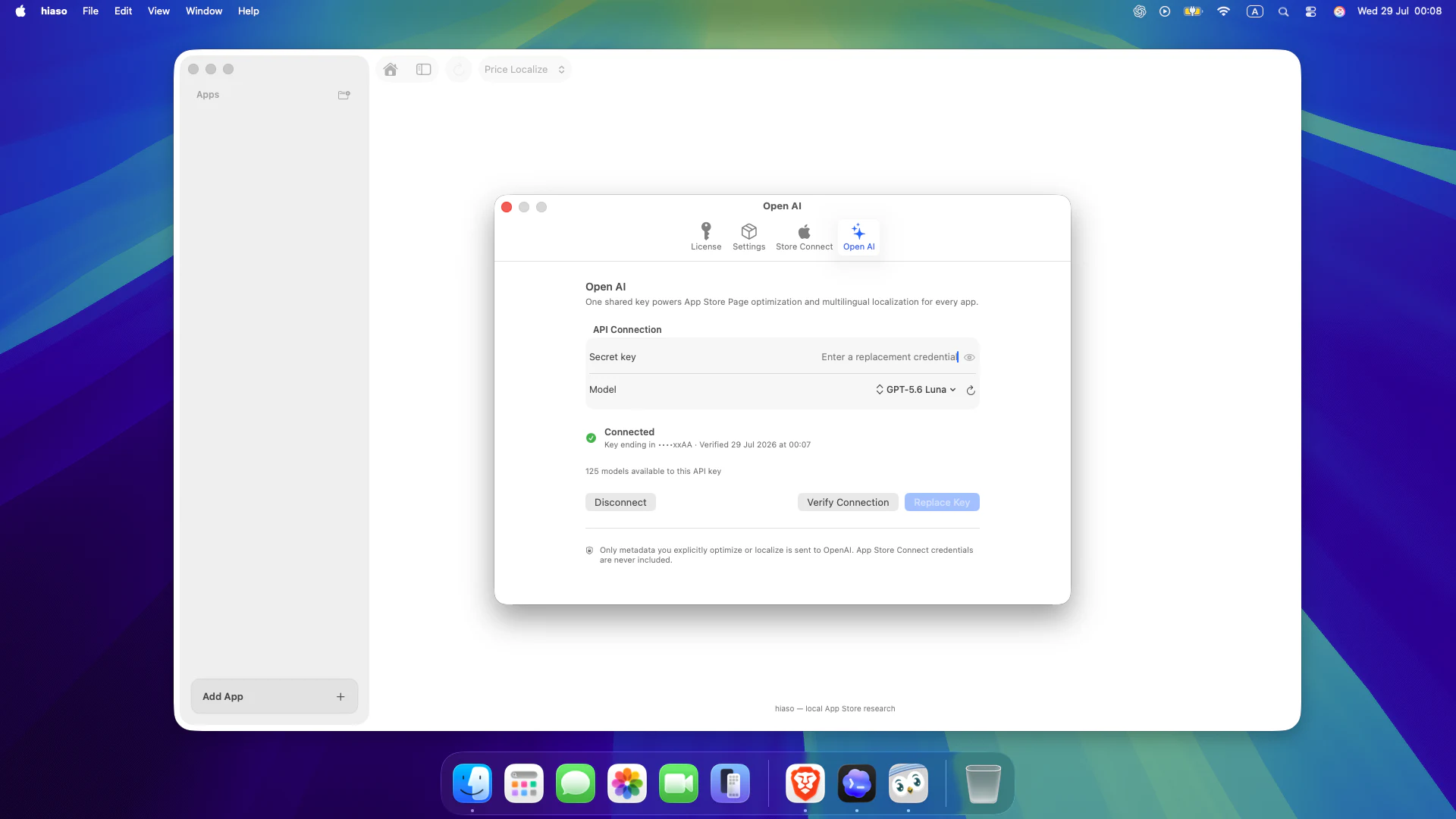Open the Store Connect tab
This screenshot has height=819, width=1456.
pyautogui.click(x=804, y=237)
